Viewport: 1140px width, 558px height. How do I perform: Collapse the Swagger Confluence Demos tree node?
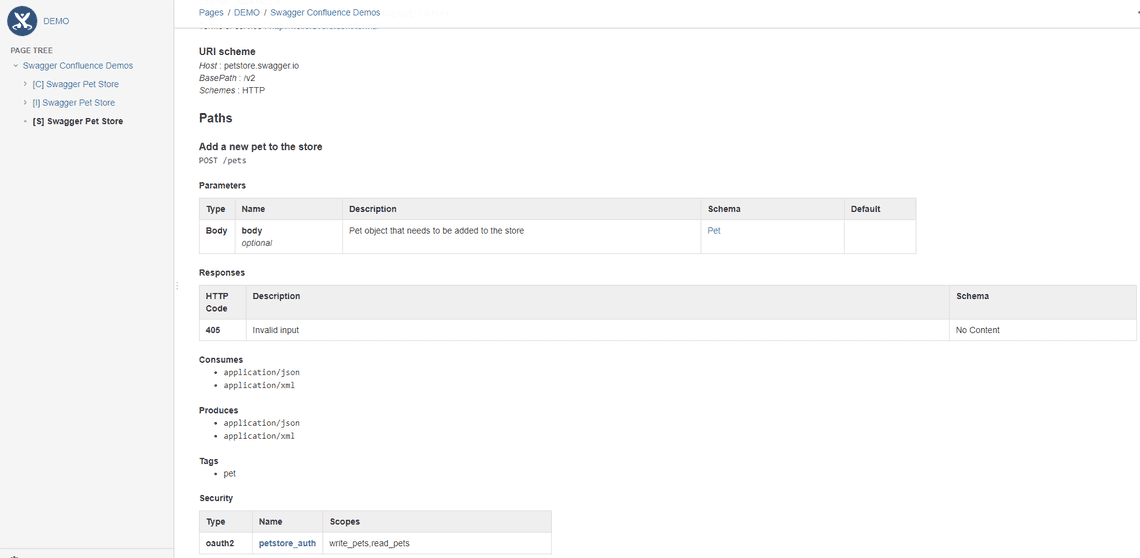(15, 66)
